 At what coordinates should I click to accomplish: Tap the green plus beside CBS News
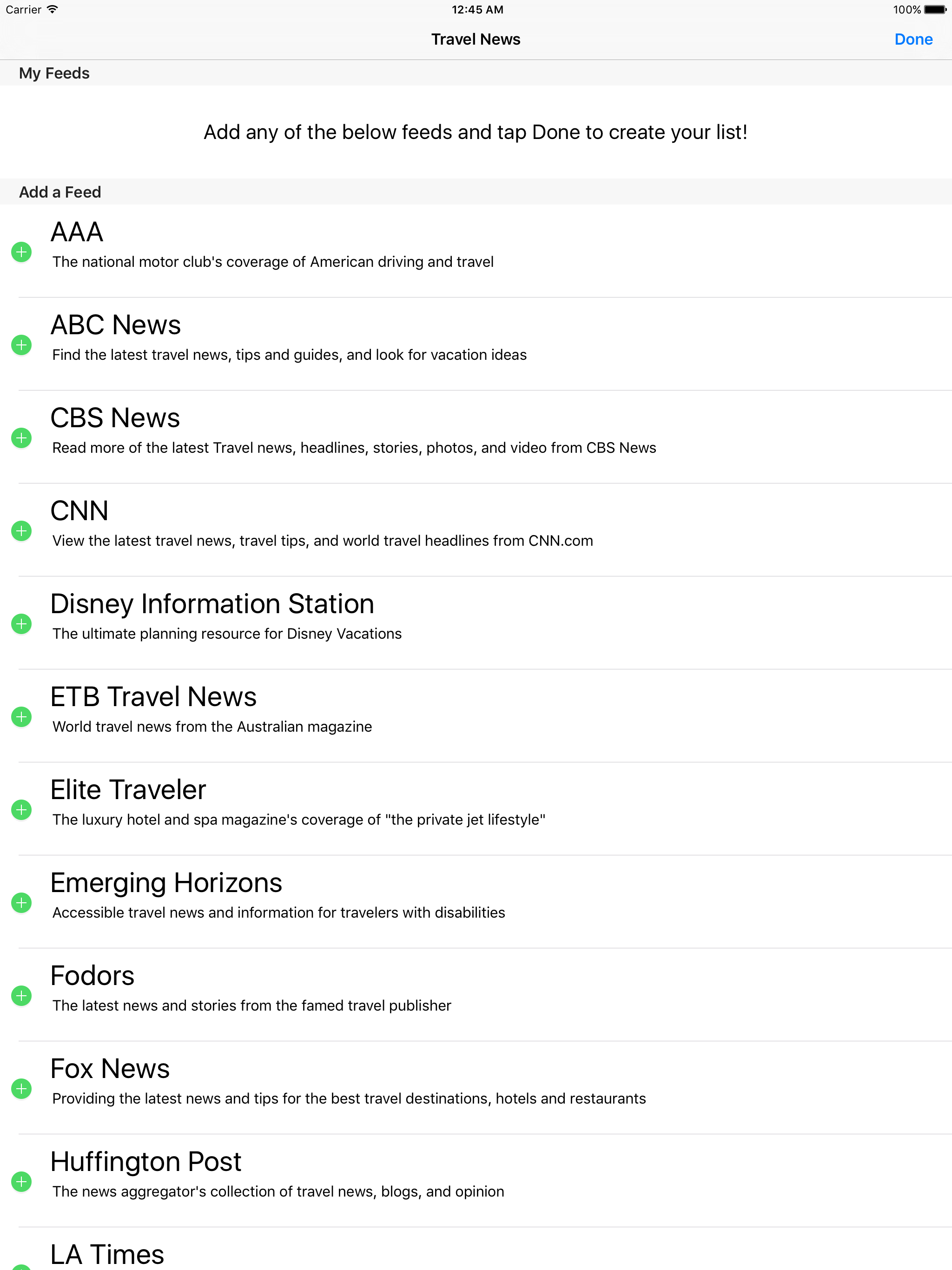22,438
